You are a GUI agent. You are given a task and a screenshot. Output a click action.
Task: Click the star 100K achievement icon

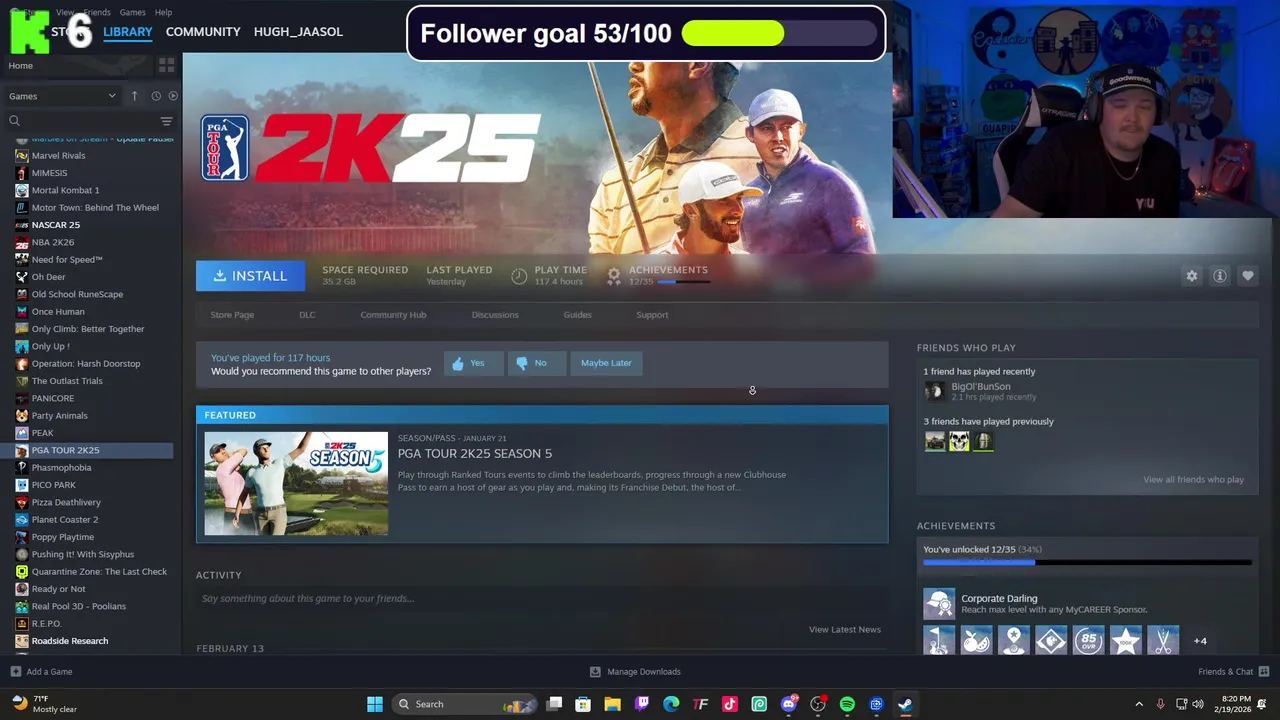pos(1126,641)
